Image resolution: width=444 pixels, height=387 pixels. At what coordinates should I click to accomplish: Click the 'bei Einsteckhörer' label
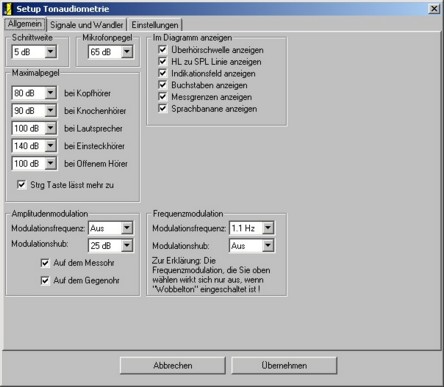click(x=94, y=146)
